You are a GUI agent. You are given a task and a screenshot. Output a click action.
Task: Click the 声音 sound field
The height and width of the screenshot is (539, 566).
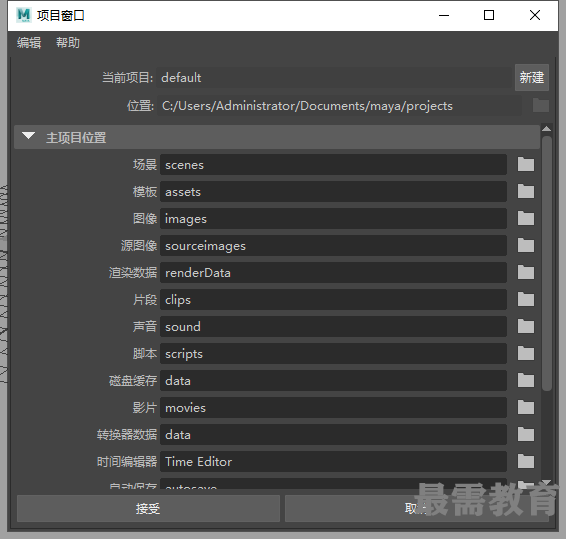tap(334, 326)
